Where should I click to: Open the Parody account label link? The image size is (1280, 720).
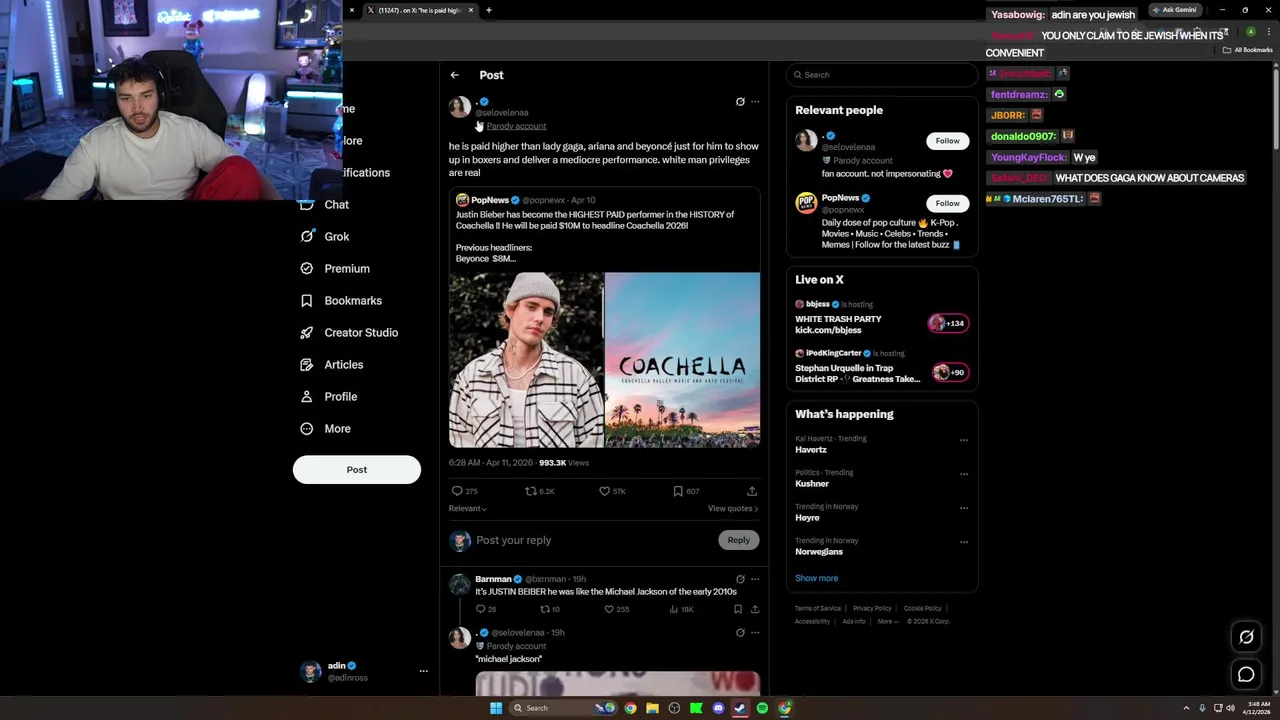(516, 126)
